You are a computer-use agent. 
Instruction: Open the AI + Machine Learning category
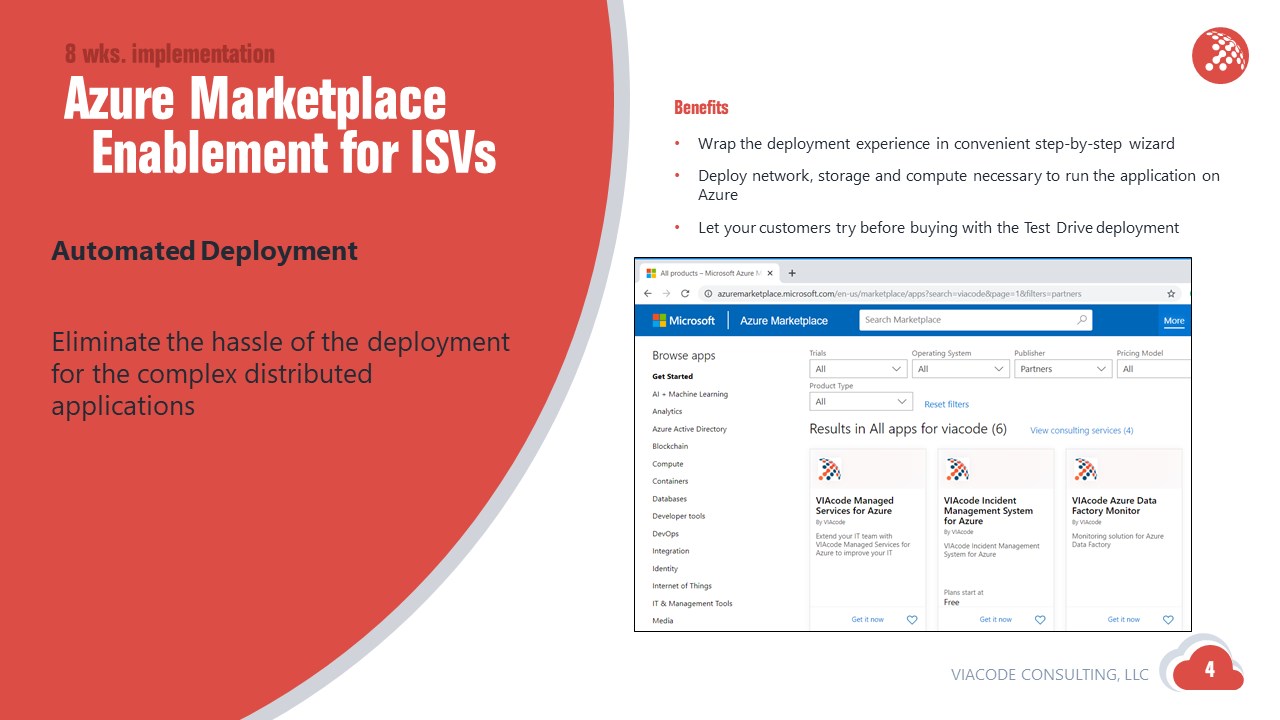pyautogui.click(x=690, y=394)
